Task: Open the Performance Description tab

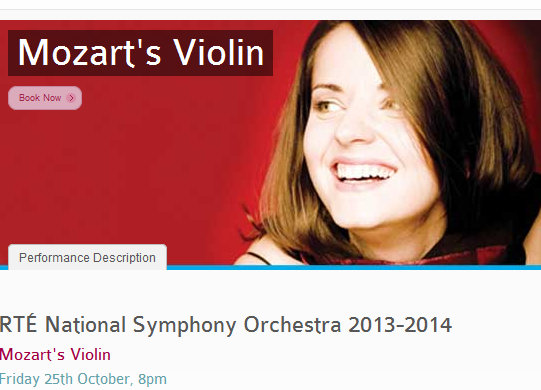Action: [x=87, y=257]
